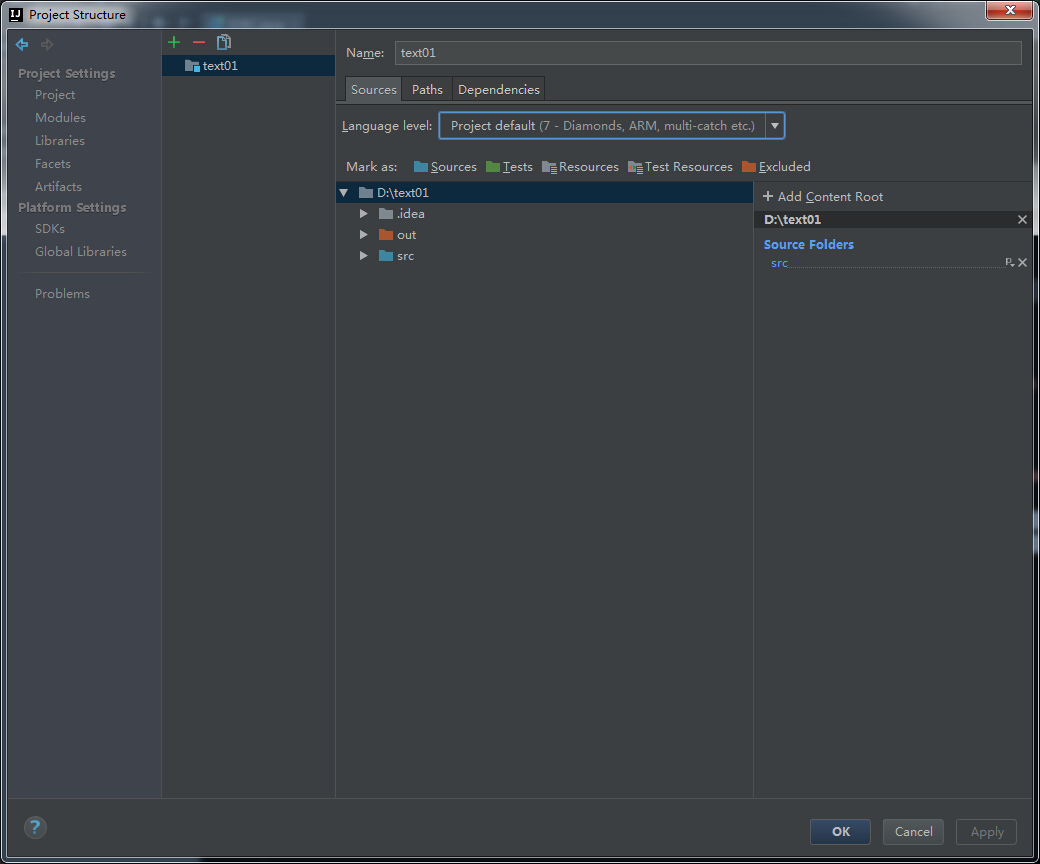Expand the out folder
Image resolution: width=1040 pixels, height=864 pixels.
[363, 235]
